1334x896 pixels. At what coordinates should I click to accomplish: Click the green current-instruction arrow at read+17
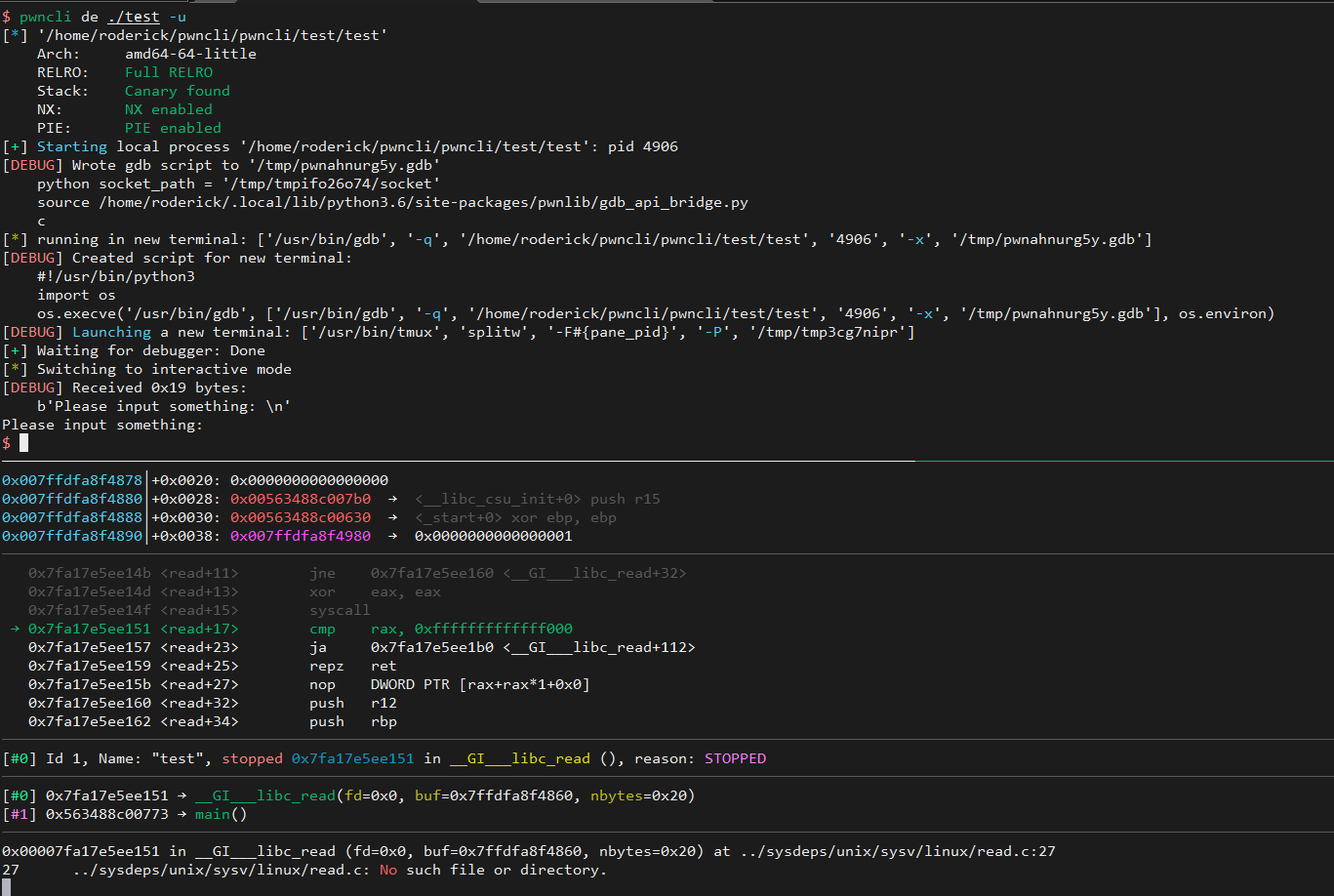15,629
